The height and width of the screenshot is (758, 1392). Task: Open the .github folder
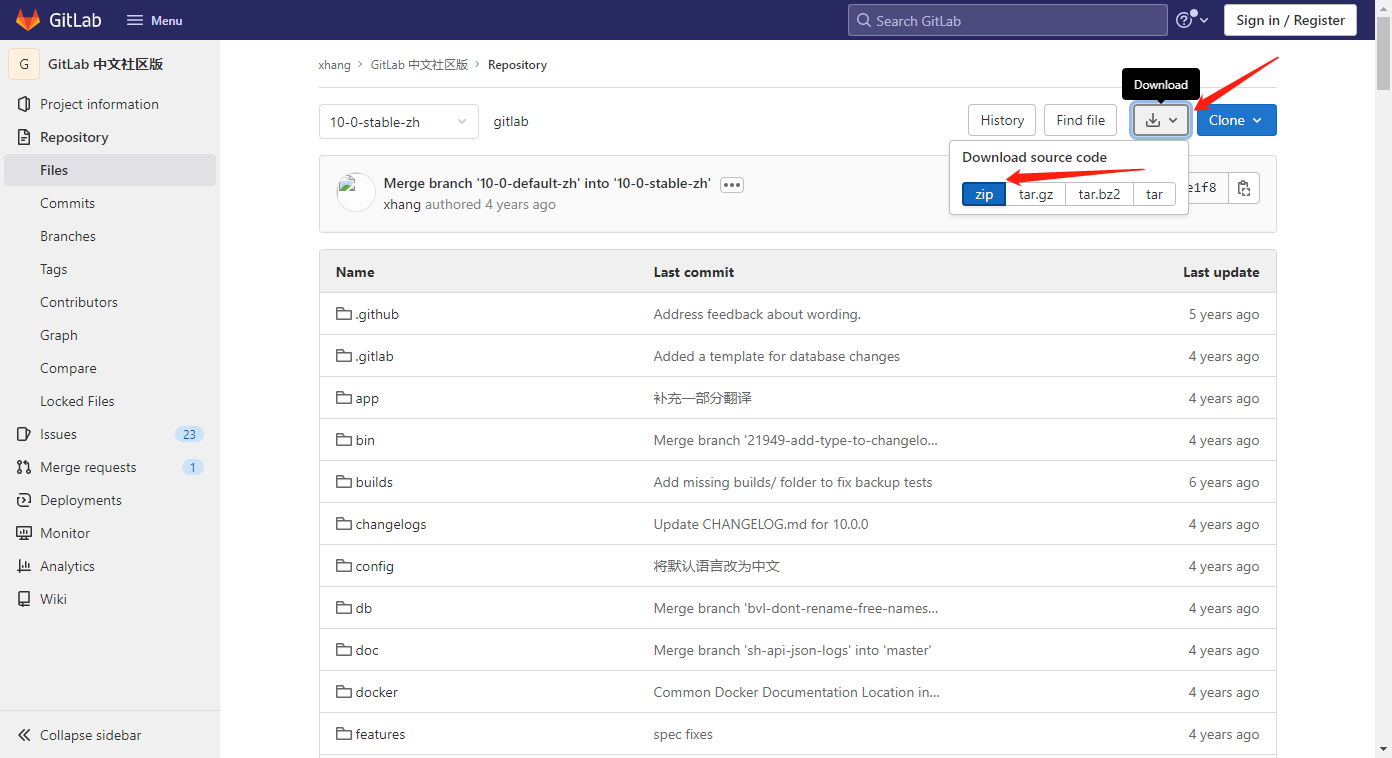tap(375, 313)
